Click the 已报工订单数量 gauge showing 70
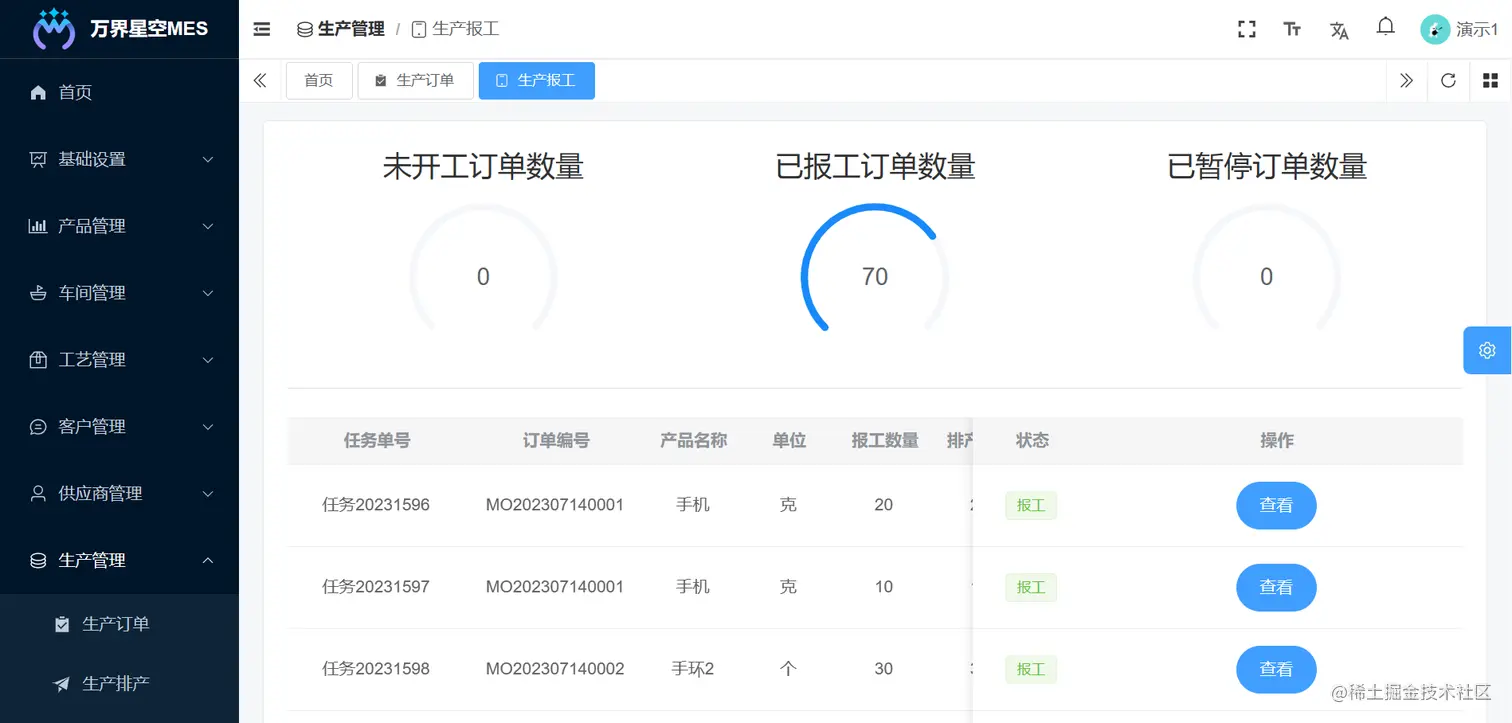 874,275
